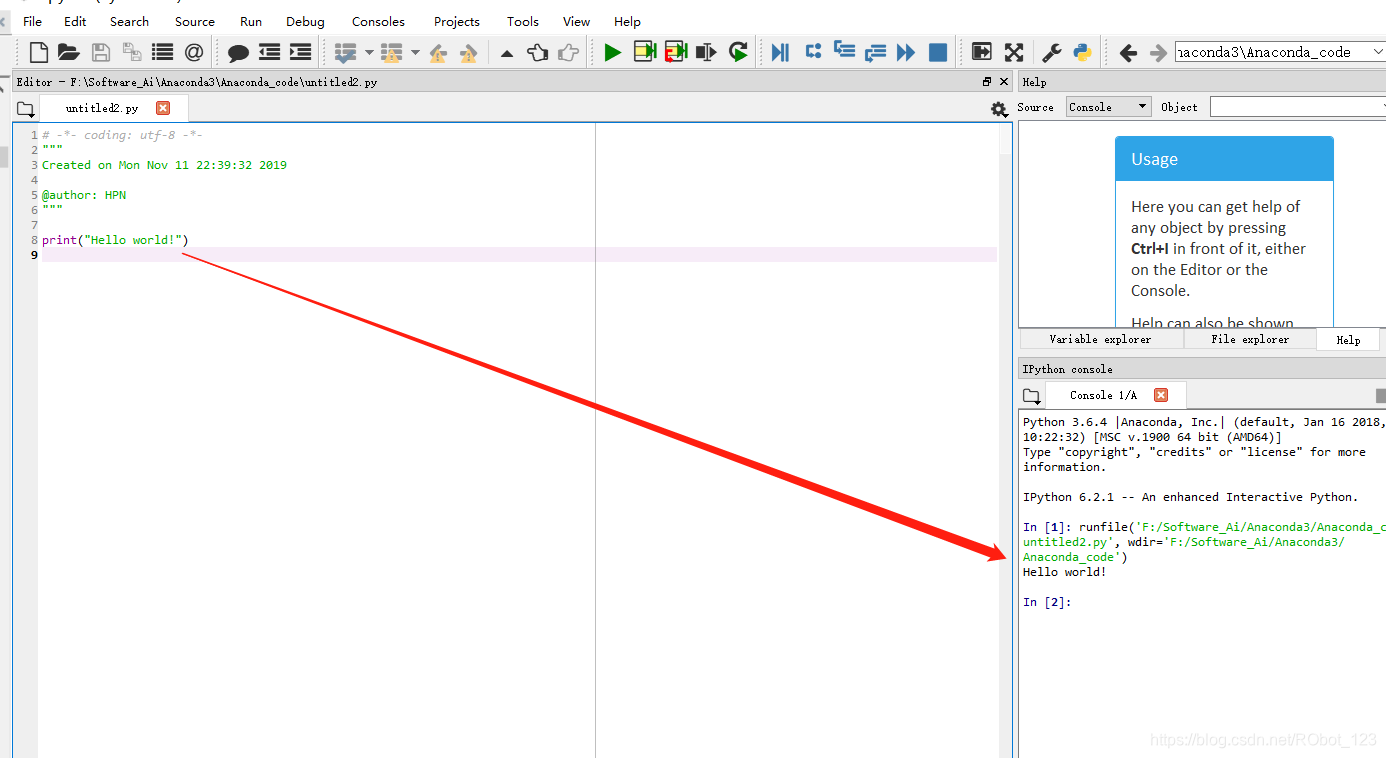Click the Help Object input field
1386x758 pixels.
[x=1298, y=107]
